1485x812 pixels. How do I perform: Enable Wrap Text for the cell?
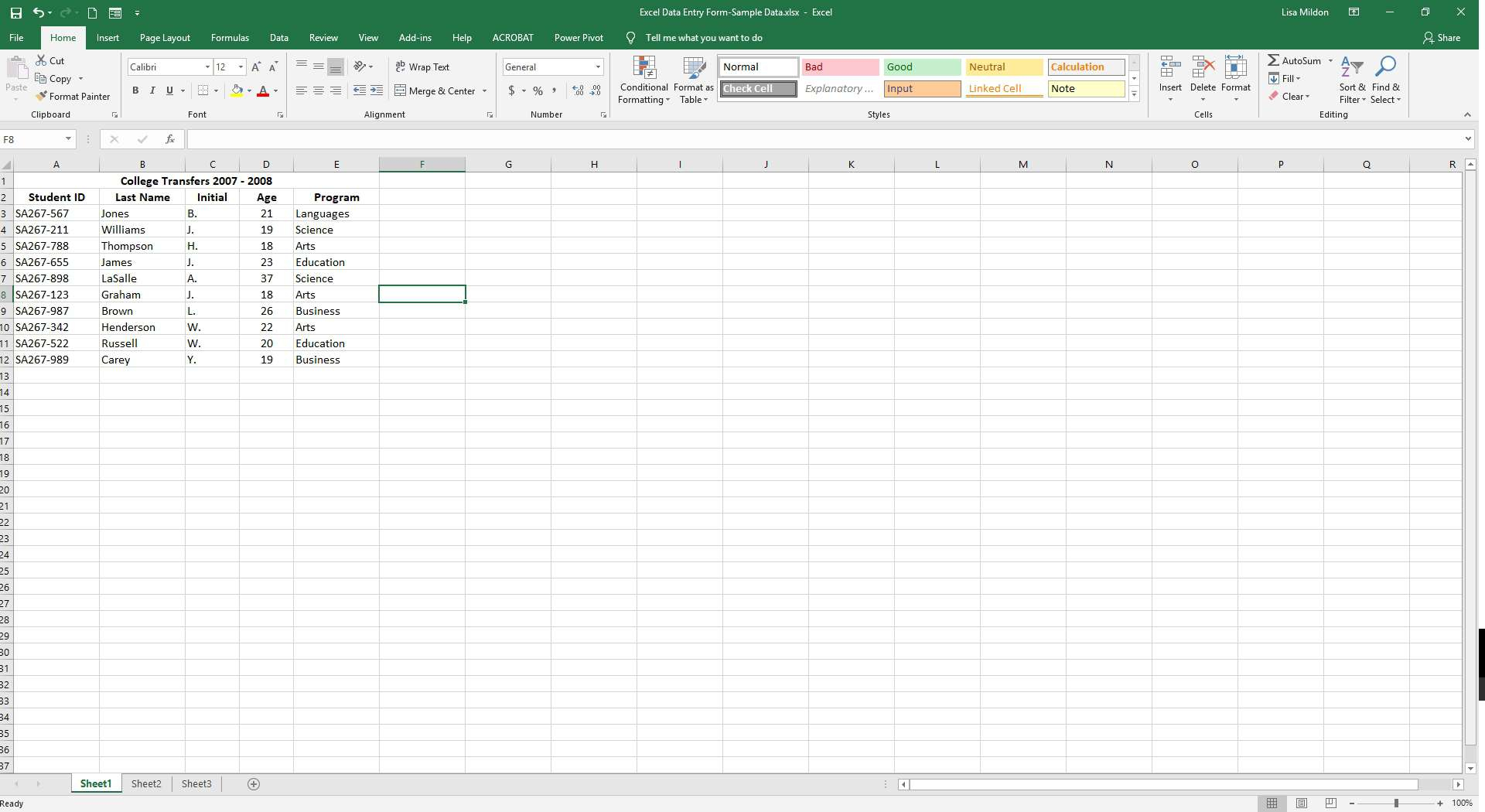423,67
